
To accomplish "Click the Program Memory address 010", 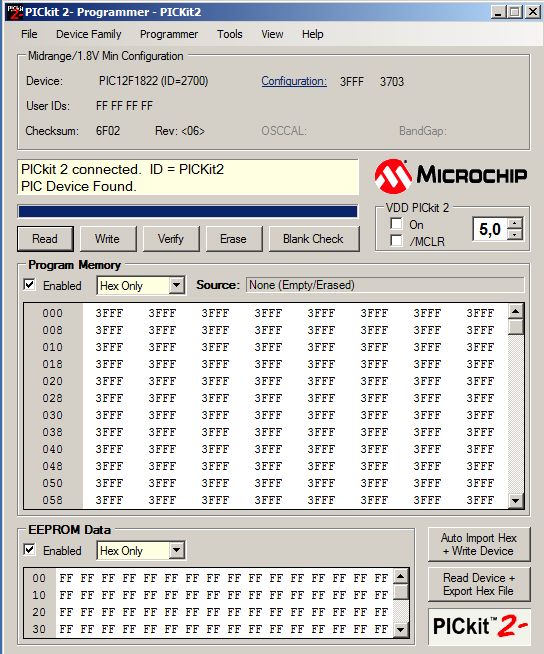I will [53, 347].
